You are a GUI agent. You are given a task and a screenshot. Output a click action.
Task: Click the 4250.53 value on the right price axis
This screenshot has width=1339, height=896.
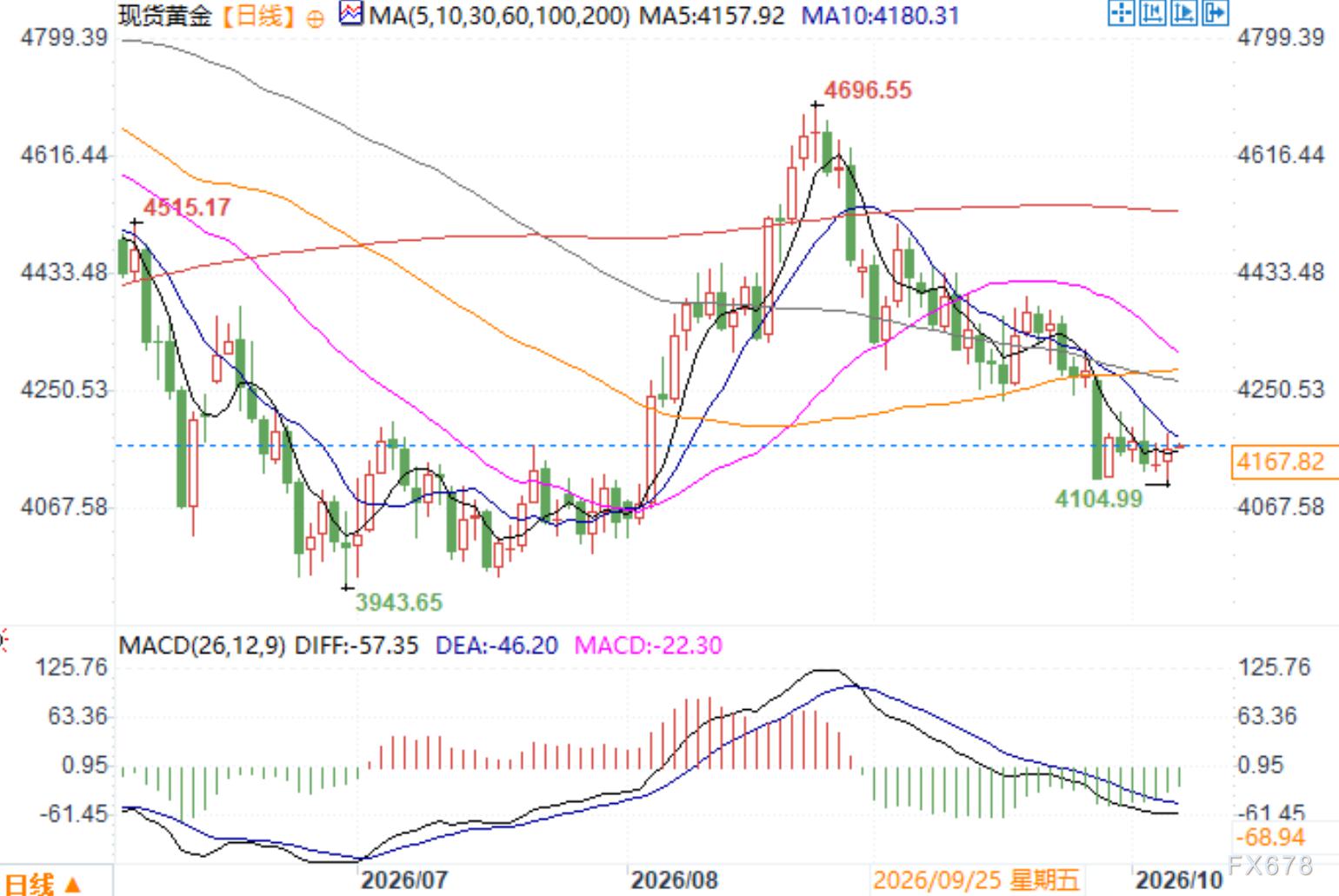click(x=1281, y=388)
